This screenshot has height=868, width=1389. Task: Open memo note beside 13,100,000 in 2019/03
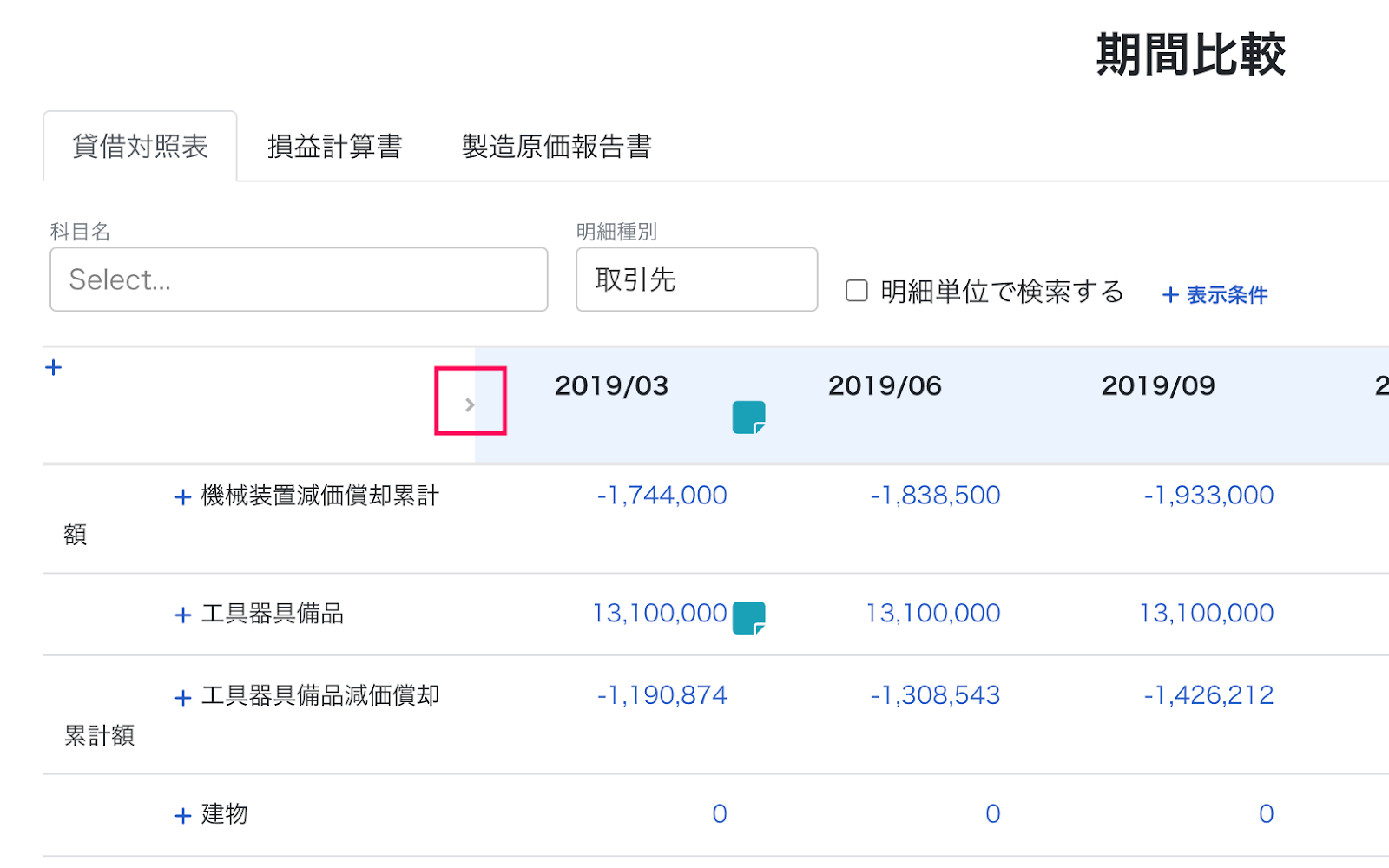click(748, 618)
